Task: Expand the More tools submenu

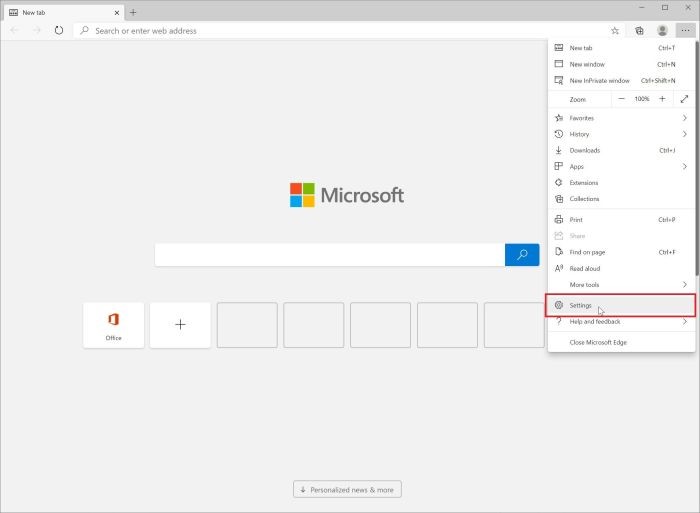Action: (x=621, y=284)
